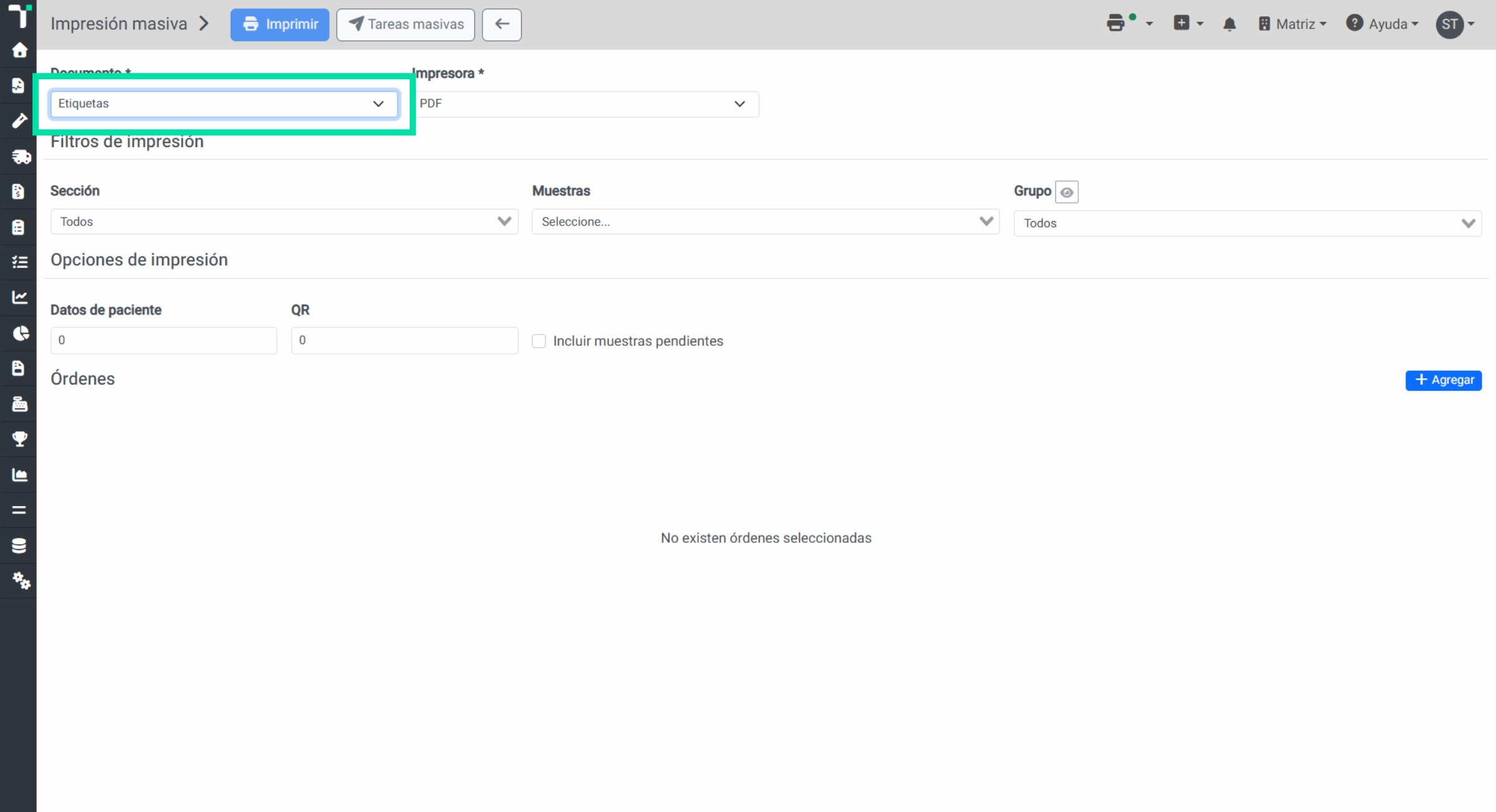Focus the QR number input
This screenshot has height=812, width=1496.
pyautogui.click(x=405, y=340)
